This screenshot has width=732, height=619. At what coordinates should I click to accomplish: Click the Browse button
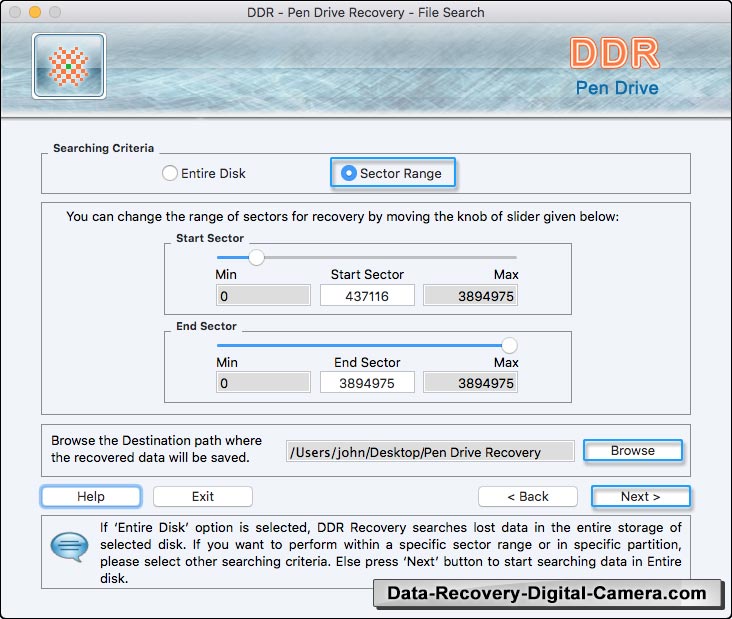pyautogui.click(x=633, y=450)
